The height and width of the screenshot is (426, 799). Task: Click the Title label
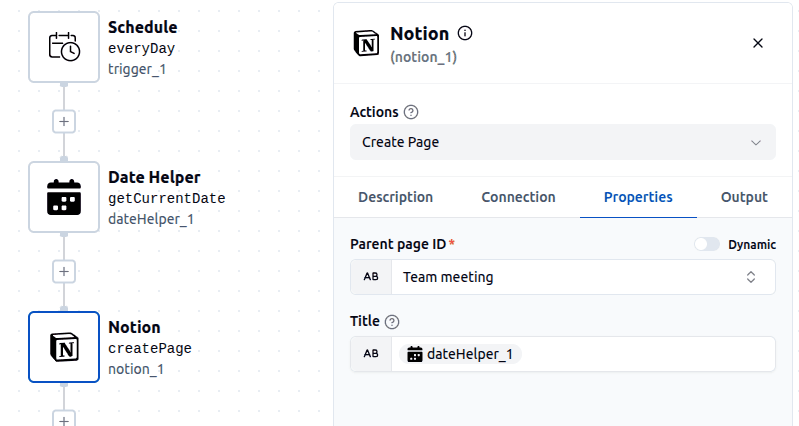(x=365, y=321)
